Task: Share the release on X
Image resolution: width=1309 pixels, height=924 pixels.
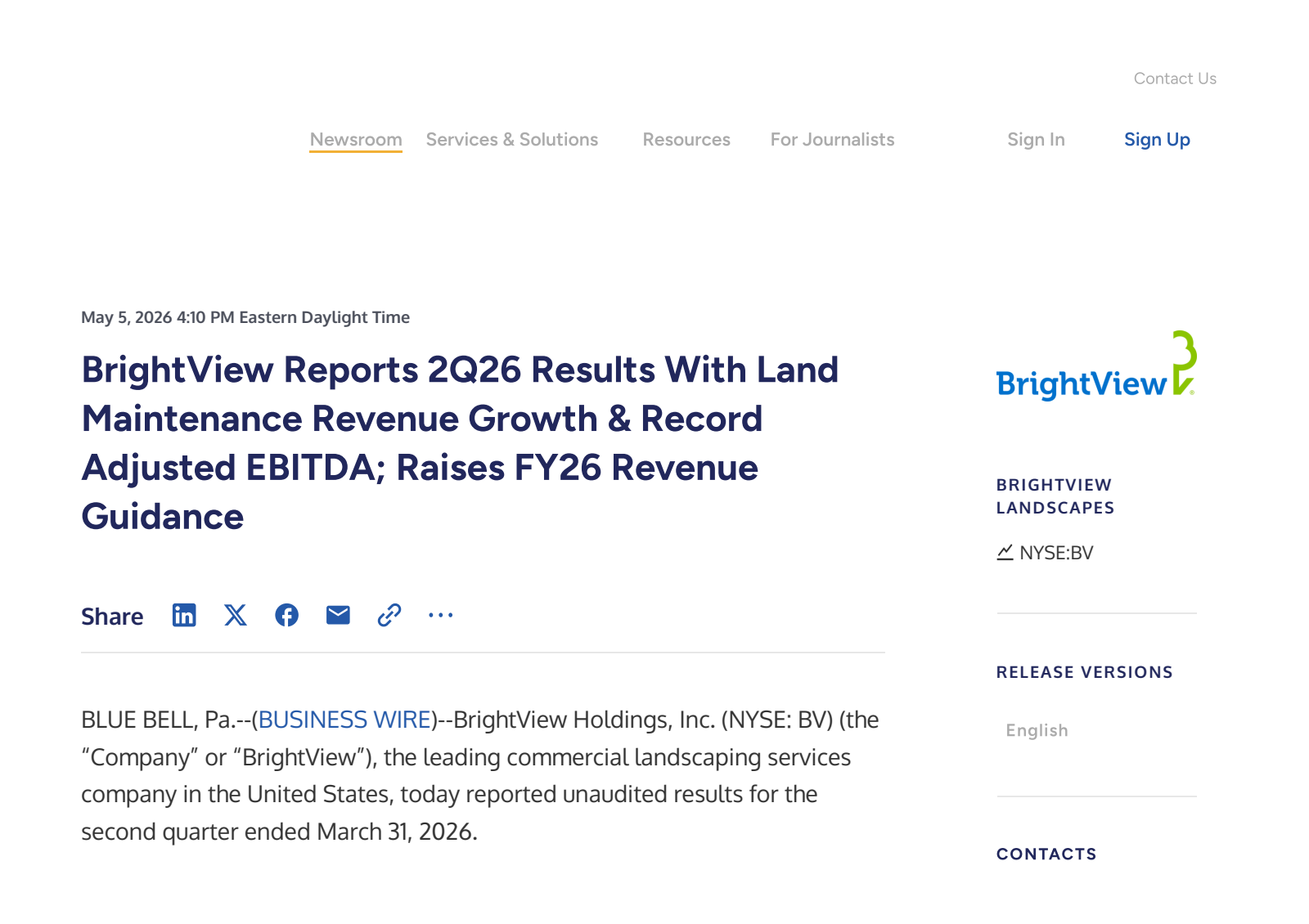Action: 236,615
